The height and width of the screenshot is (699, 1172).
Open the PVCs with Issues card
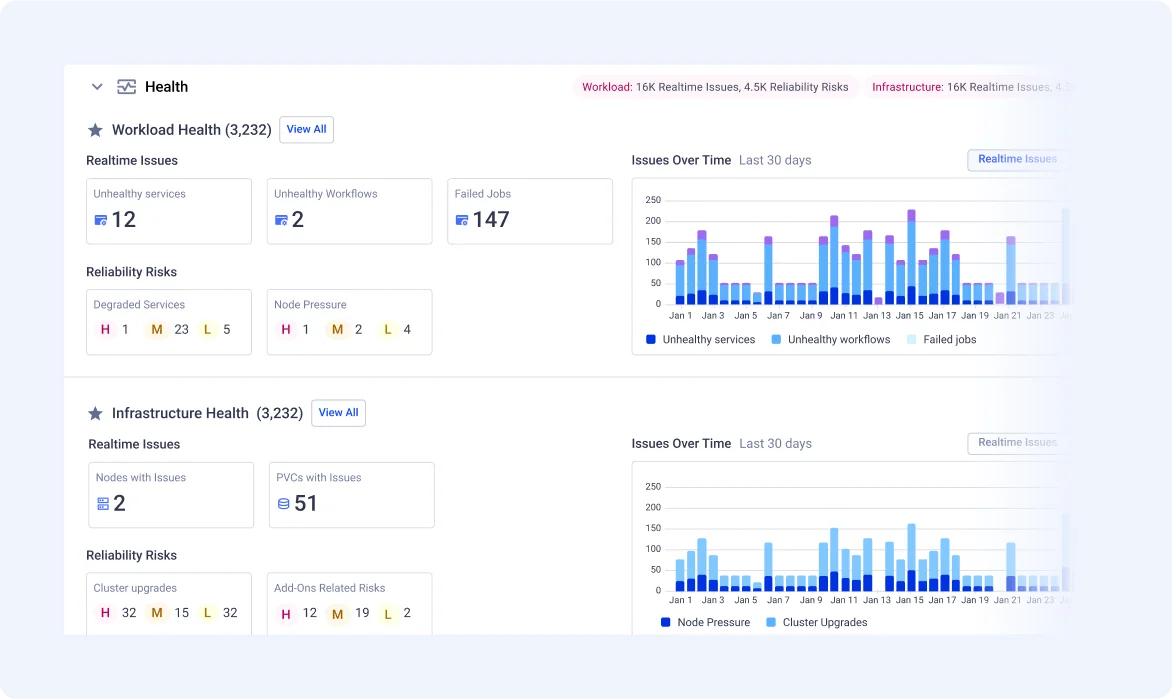(351, 495)
